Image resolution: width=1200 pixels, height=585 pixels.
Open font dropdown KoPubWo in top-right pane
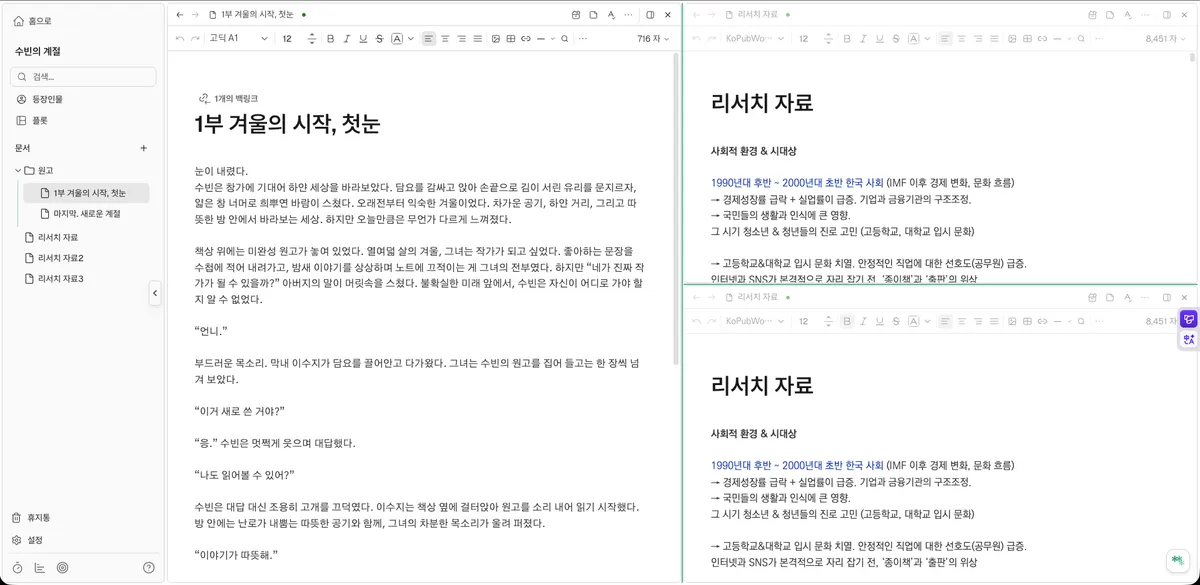(755, 39)
